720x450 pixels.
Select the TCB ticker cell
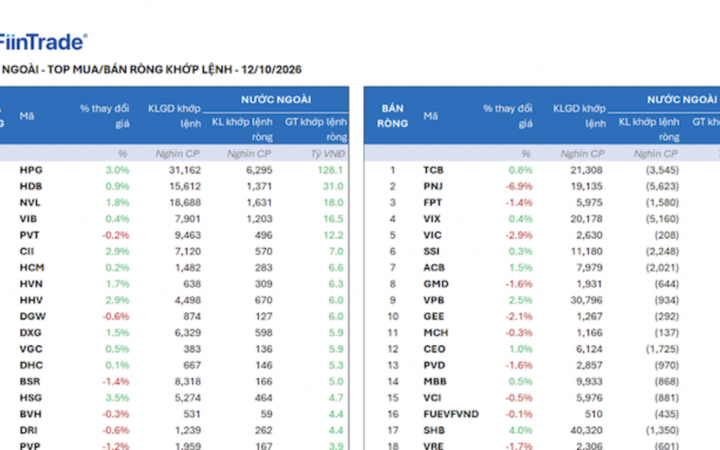[x=433, y=170]
